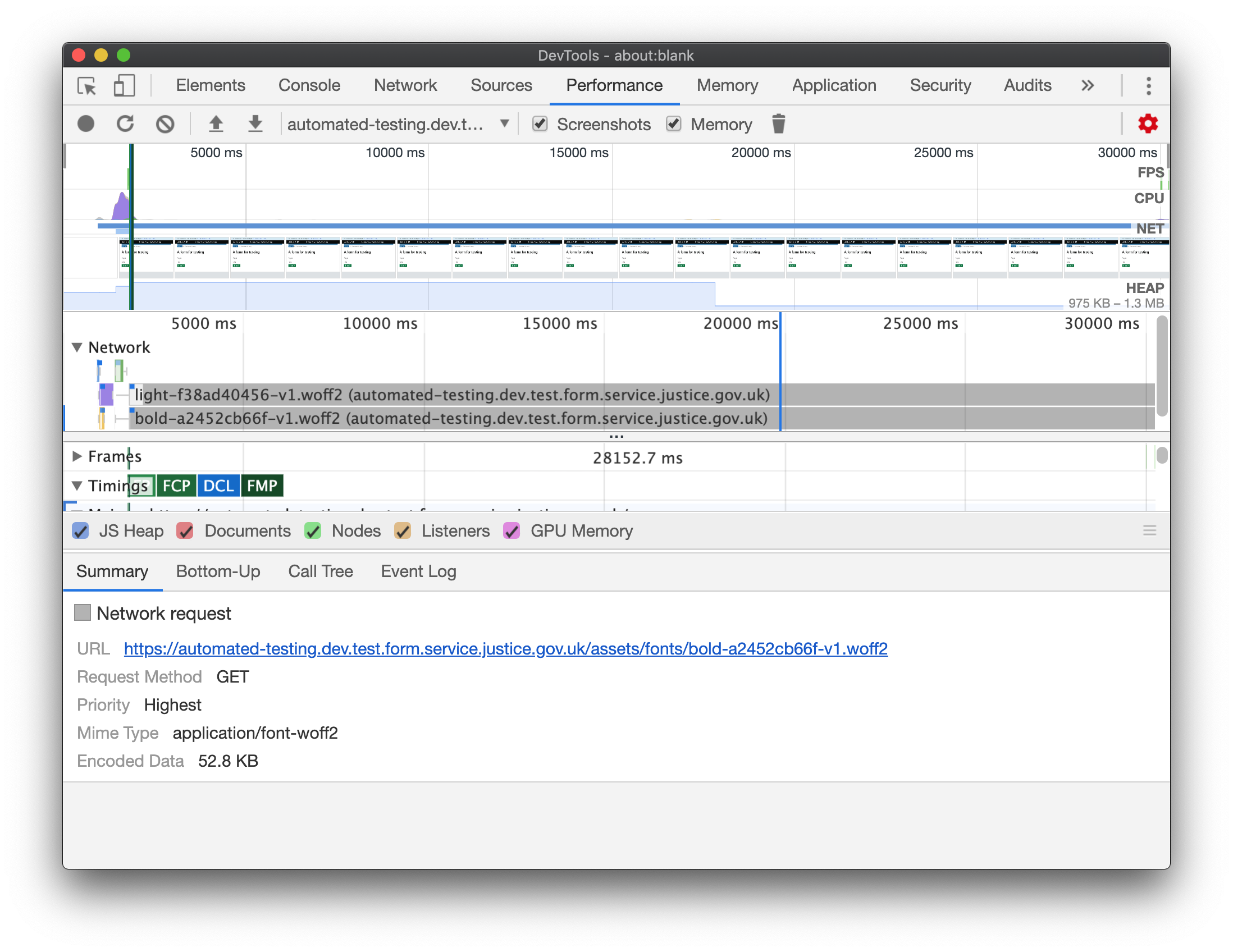Collapse the Network track
This screenshot has width=1233, height=952.
point(77,347)
